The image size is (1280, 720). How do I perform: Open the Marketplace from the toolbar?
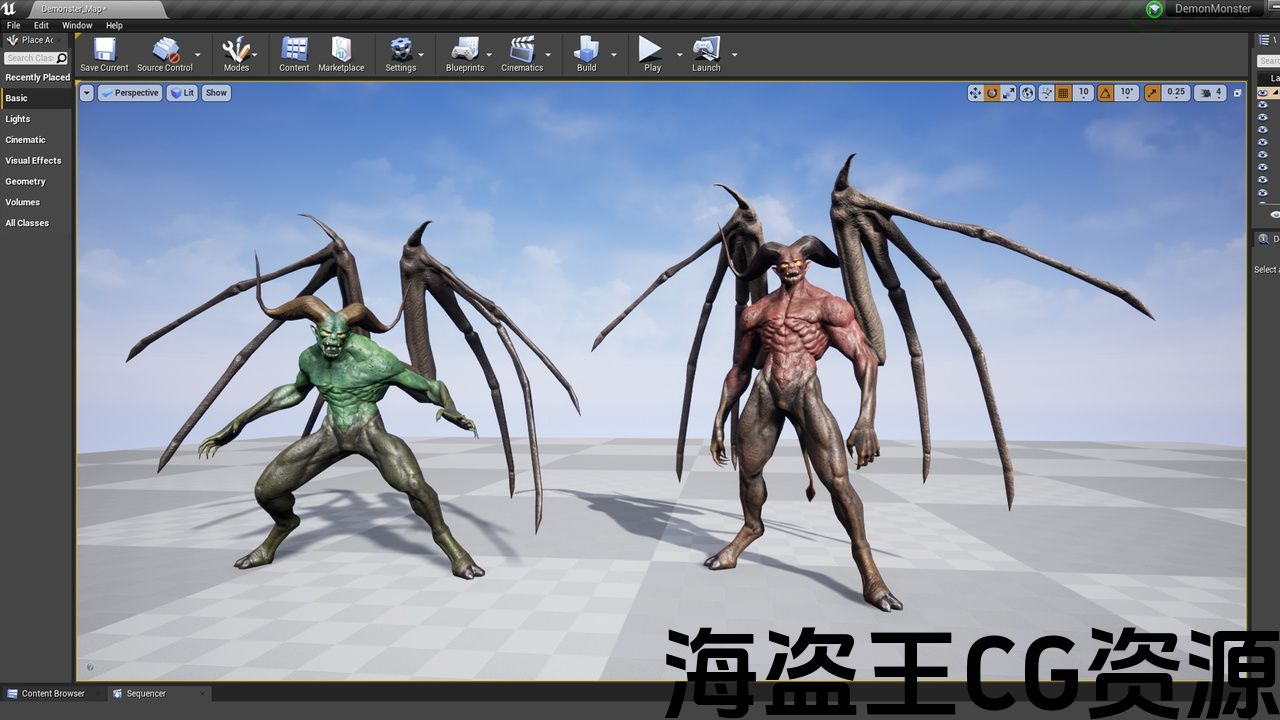coord(341,50)
